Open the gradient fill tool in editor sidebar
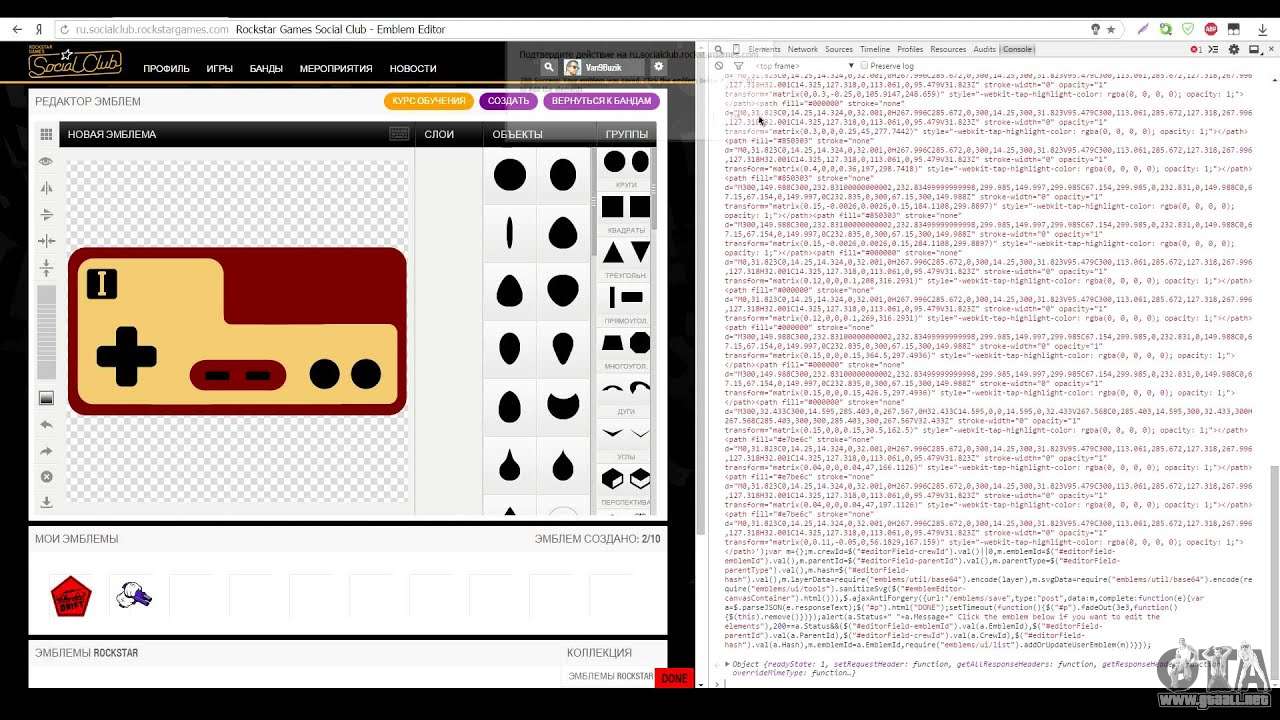The height and width of the screenshot is (720, 1280). click(x=46, y=398)
